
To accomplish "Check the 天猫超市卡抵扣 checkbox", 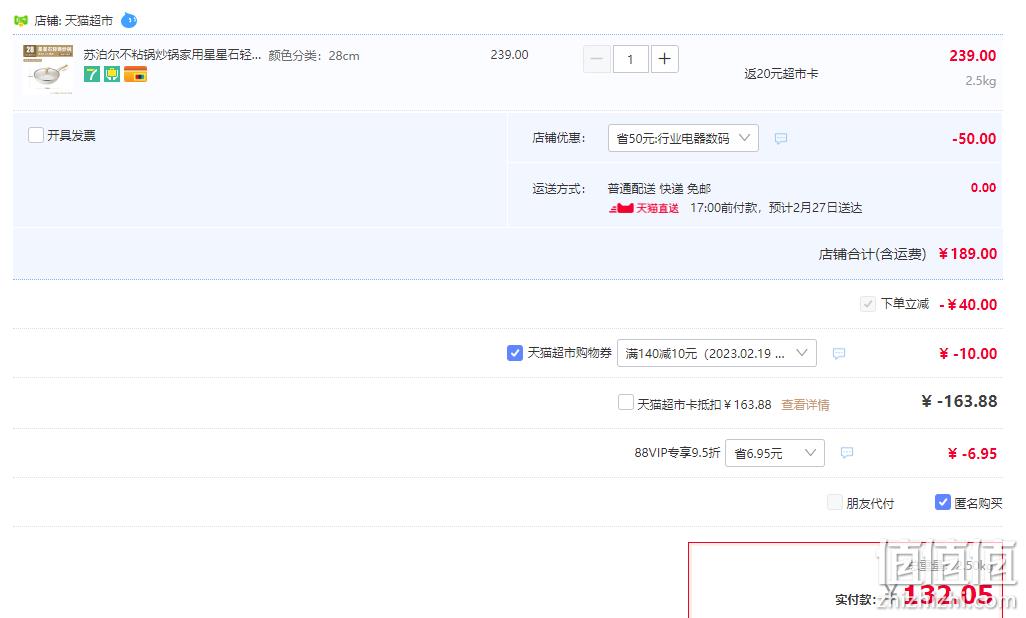I will tap(626, 402).
